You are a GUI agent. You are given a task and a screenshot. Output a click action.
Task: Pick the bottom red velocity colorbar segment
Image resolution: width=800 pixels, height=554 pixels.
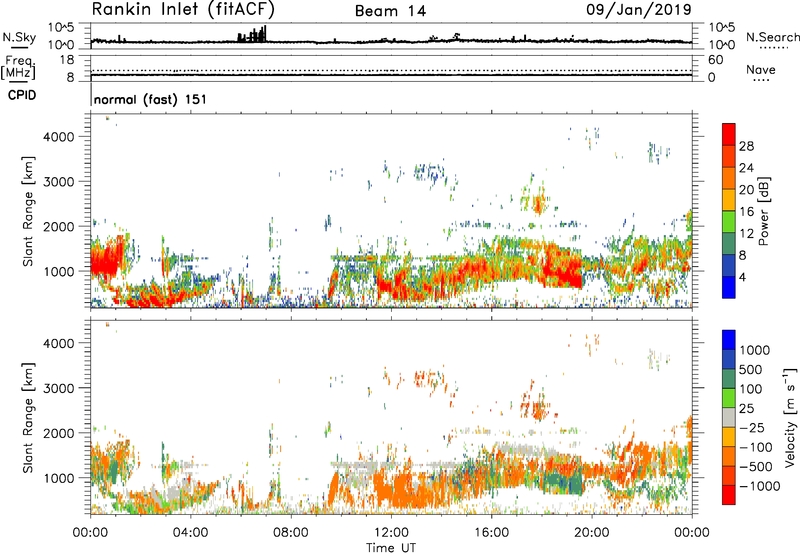729,495
